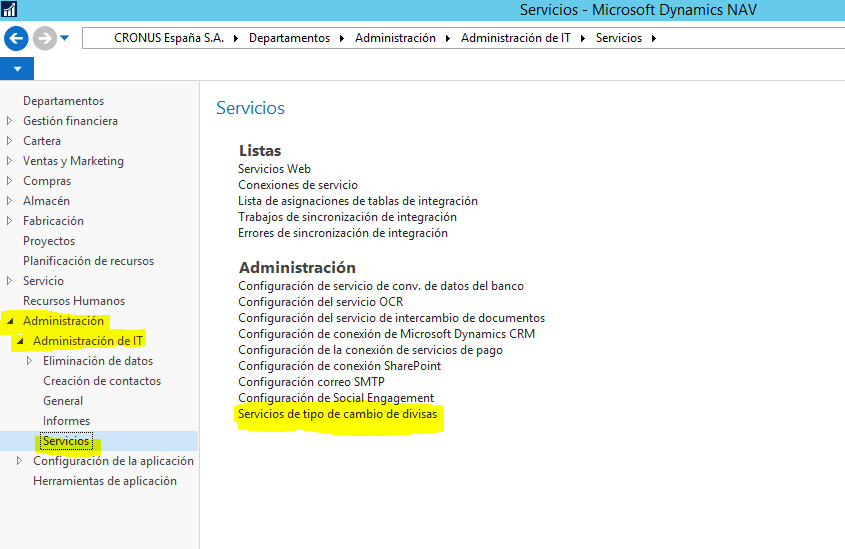Expand the Fabricación tree node
The width and height of the screenshot is (845, 549).
(9, 220)
